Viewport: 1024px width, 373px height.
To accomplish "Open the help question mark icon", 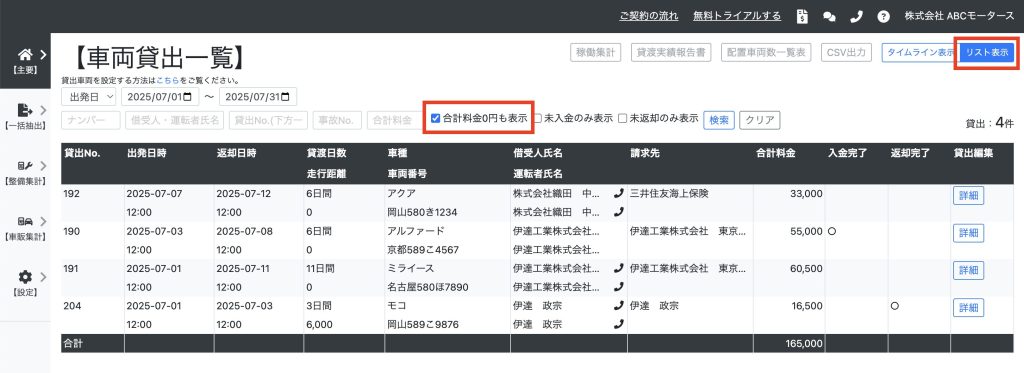I will (x=883, y=16).
